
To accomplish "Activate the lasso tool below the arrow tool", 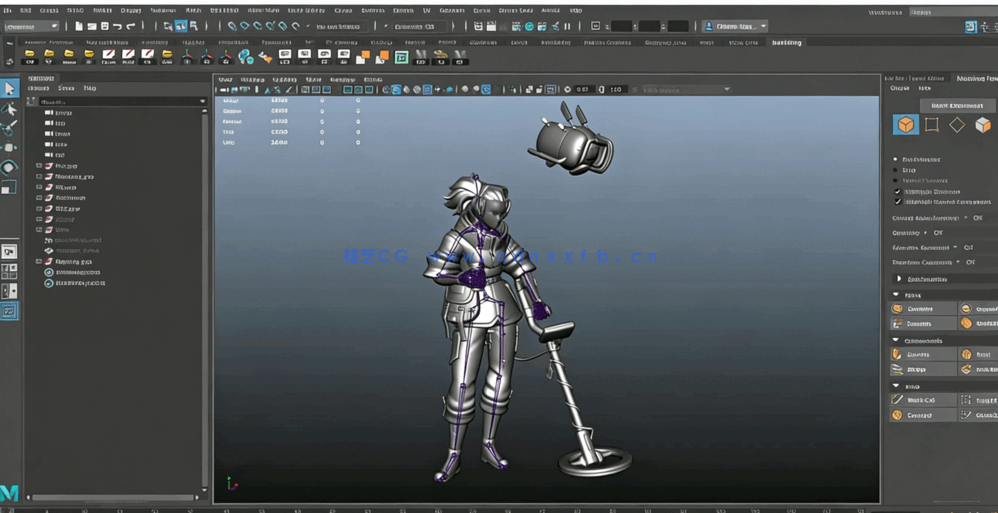I will 9,108.
